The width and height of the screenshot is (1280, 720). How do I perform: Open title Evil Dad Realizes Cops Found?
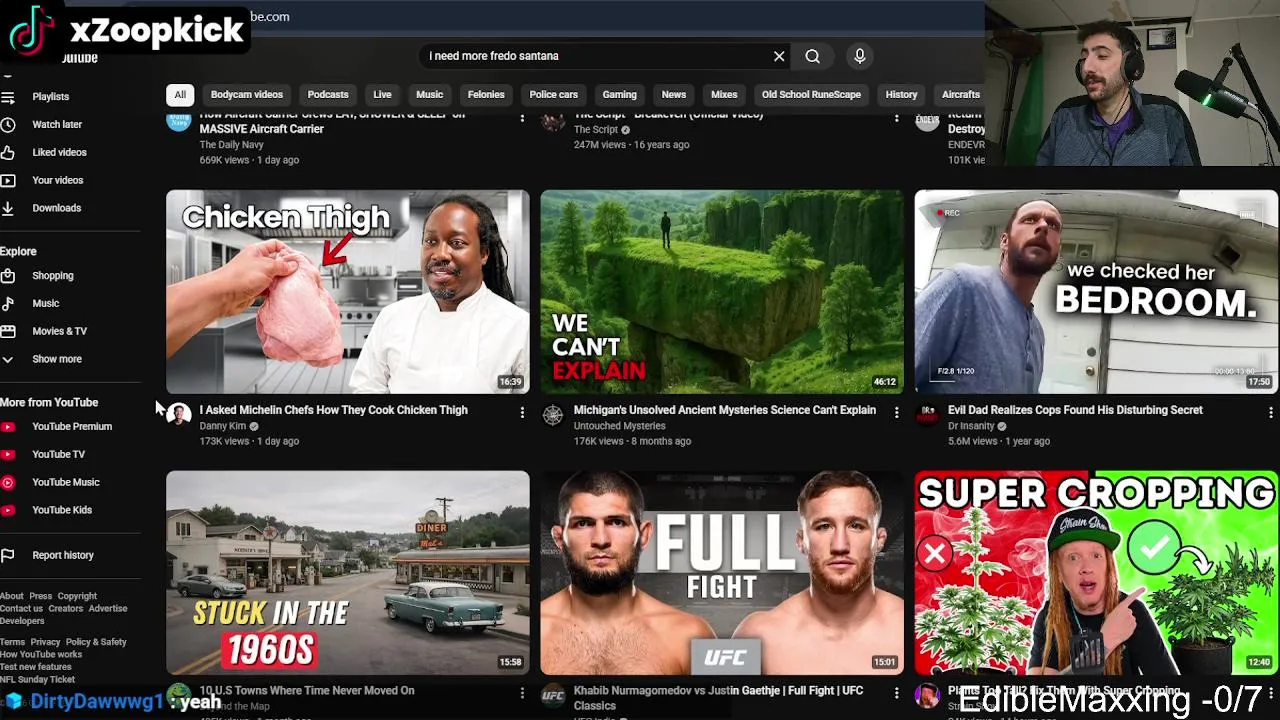click(1075, 410)
